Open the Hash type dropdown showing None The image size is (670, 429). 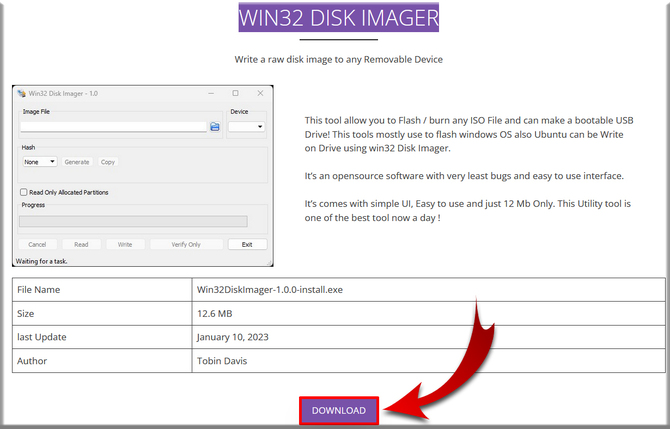[40, 162]
